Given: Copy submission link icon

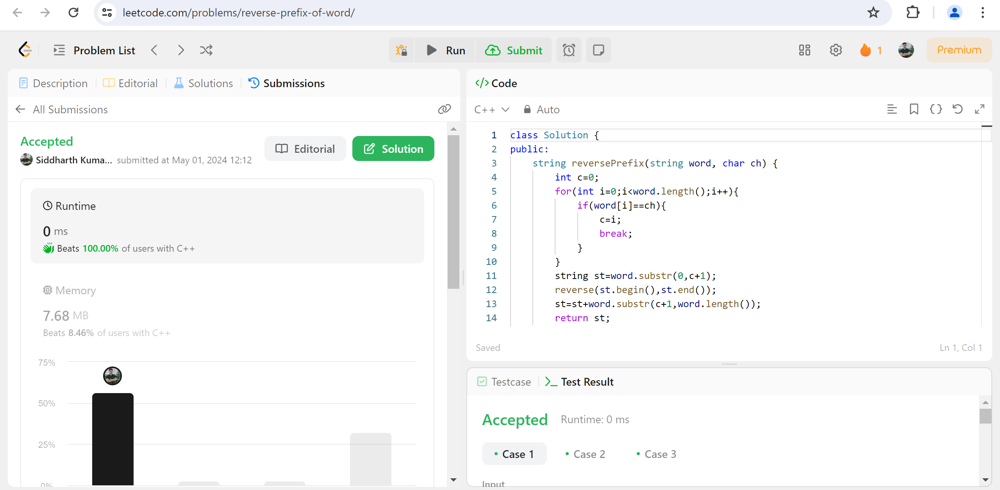Looking at the screenshot, I should tap(444, 109).
